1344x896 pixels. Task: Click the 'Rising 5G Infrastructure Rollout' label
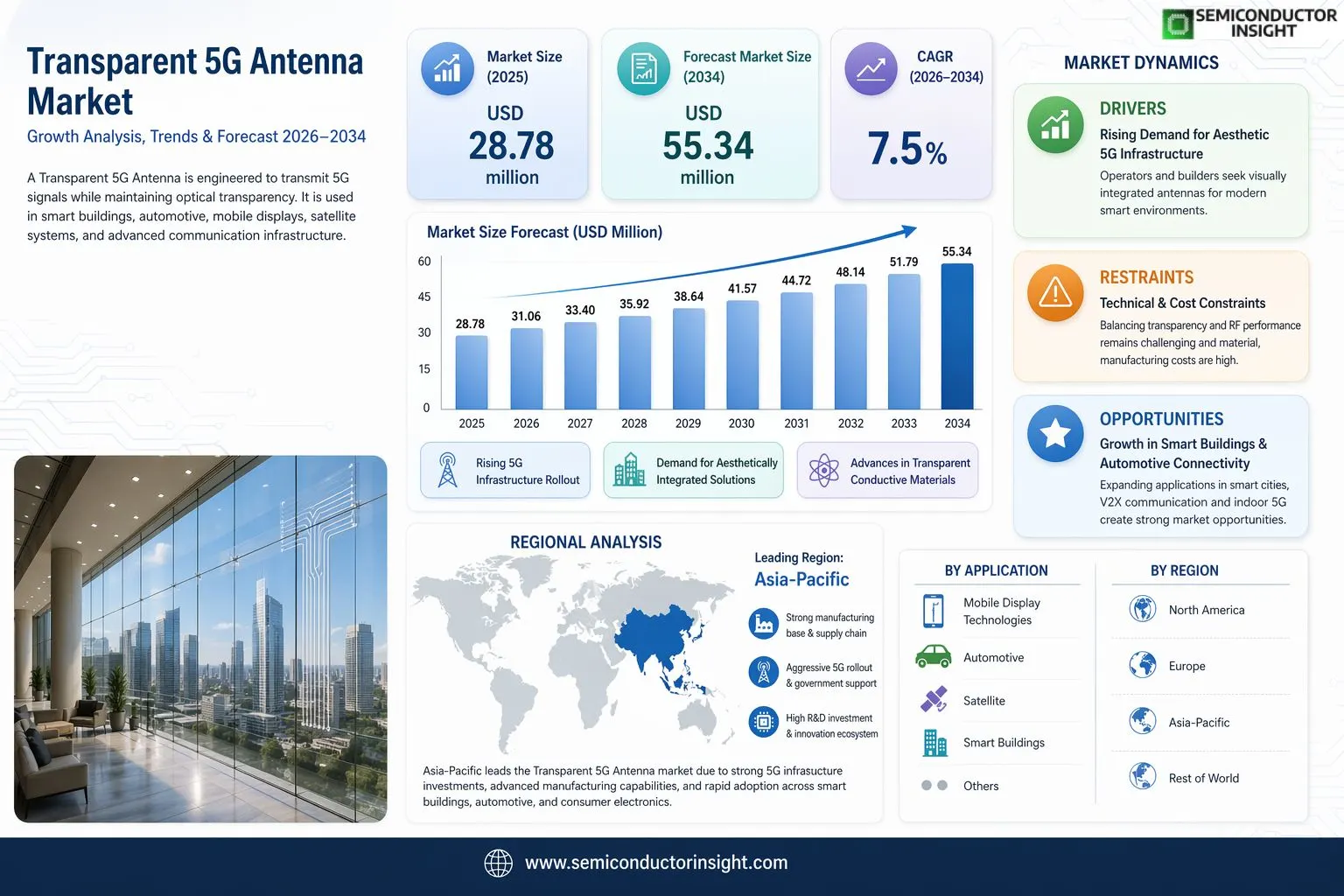(528, 472)
